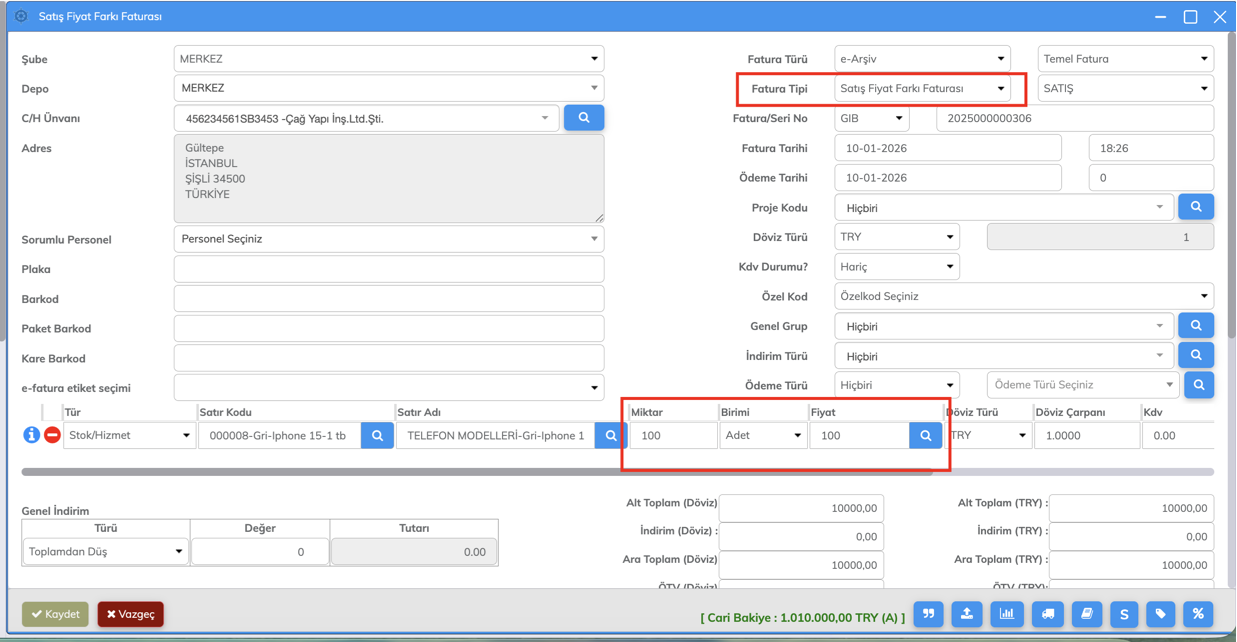1237x642 pixels.
Task: Click the upload icon in bottom toolbar
Action: [967, 614]
